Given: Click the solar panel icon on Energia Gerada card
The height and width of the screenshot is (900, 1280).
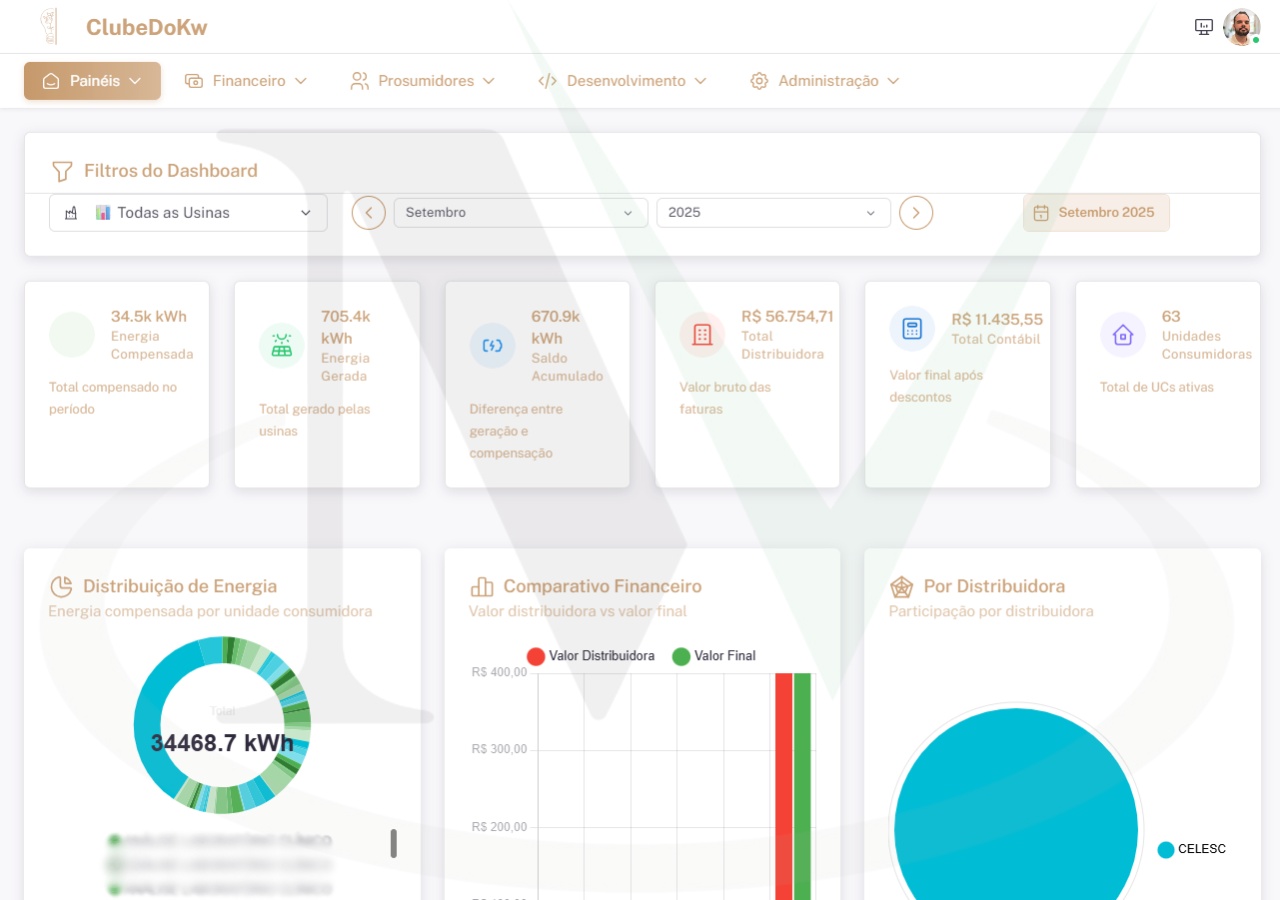Looking at the screenshot, I should 281,344.
